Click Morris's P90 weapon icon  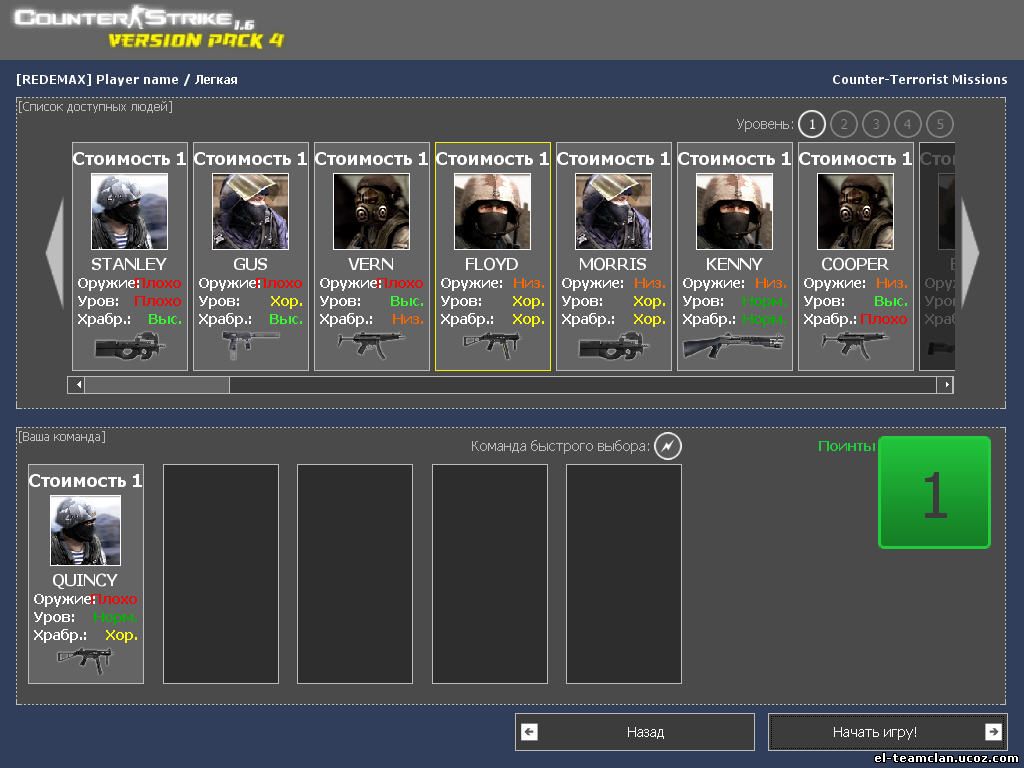pos(613,345)
